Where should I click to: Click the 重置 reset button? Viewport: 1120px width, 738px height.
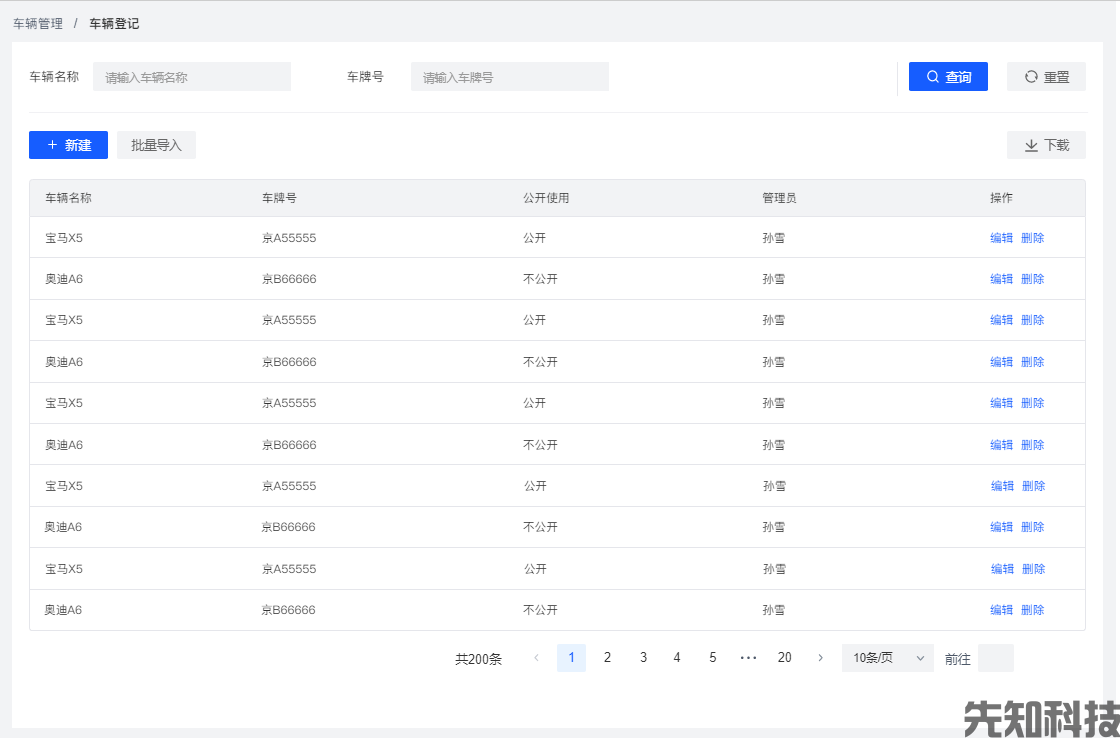click(x=1046, y=76)
